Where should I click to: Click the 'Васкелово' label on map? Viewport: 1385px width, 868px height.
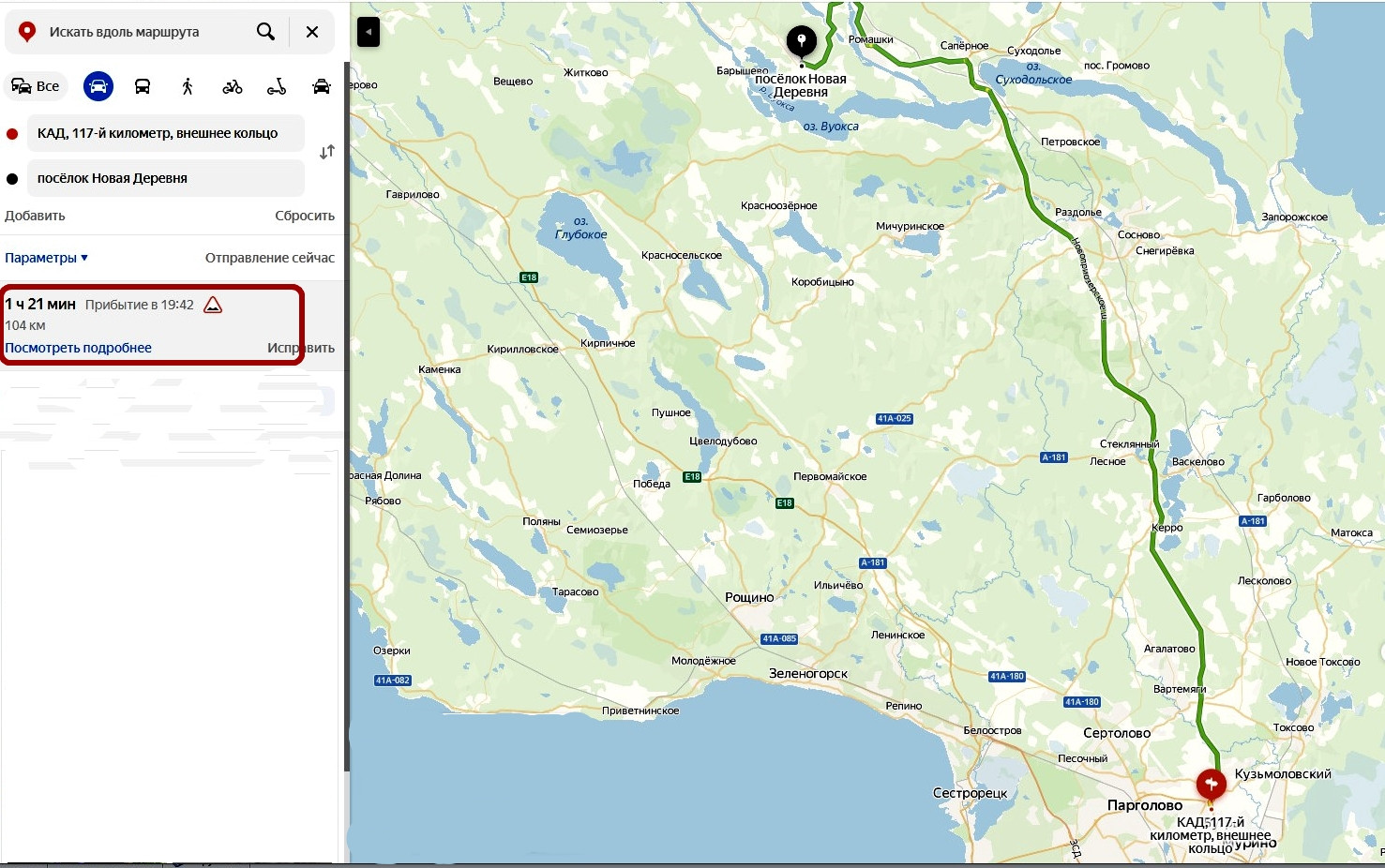(1198, 461)
